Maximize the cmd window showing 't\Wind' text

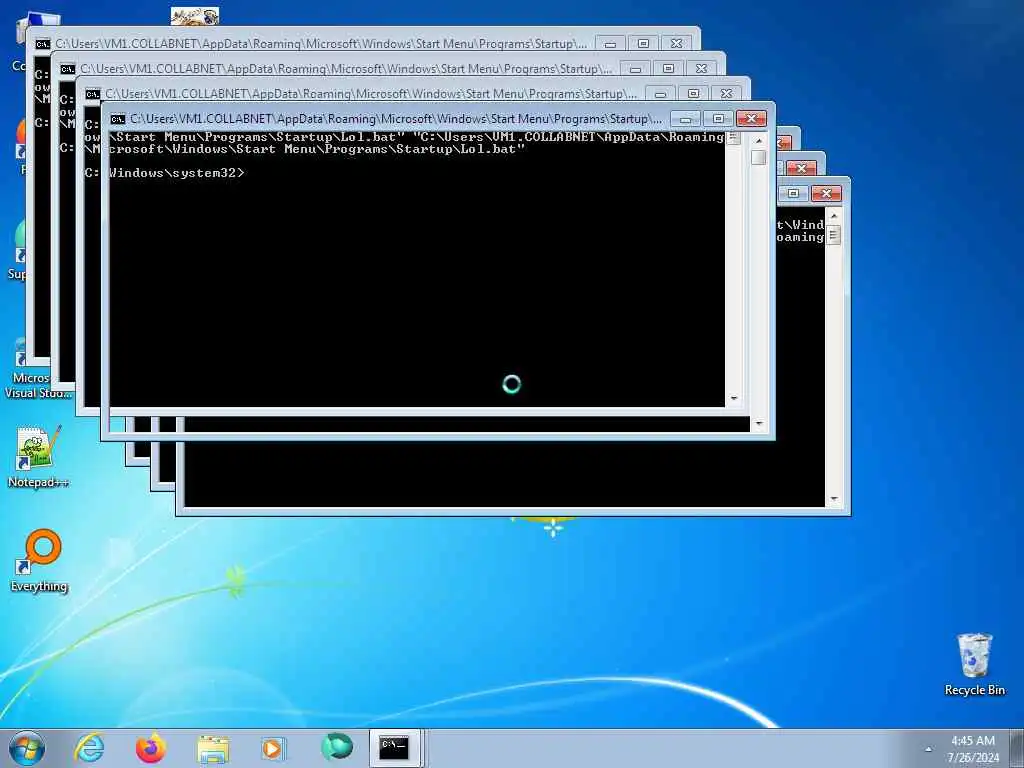pyautogui.click(x=793, y=193)
